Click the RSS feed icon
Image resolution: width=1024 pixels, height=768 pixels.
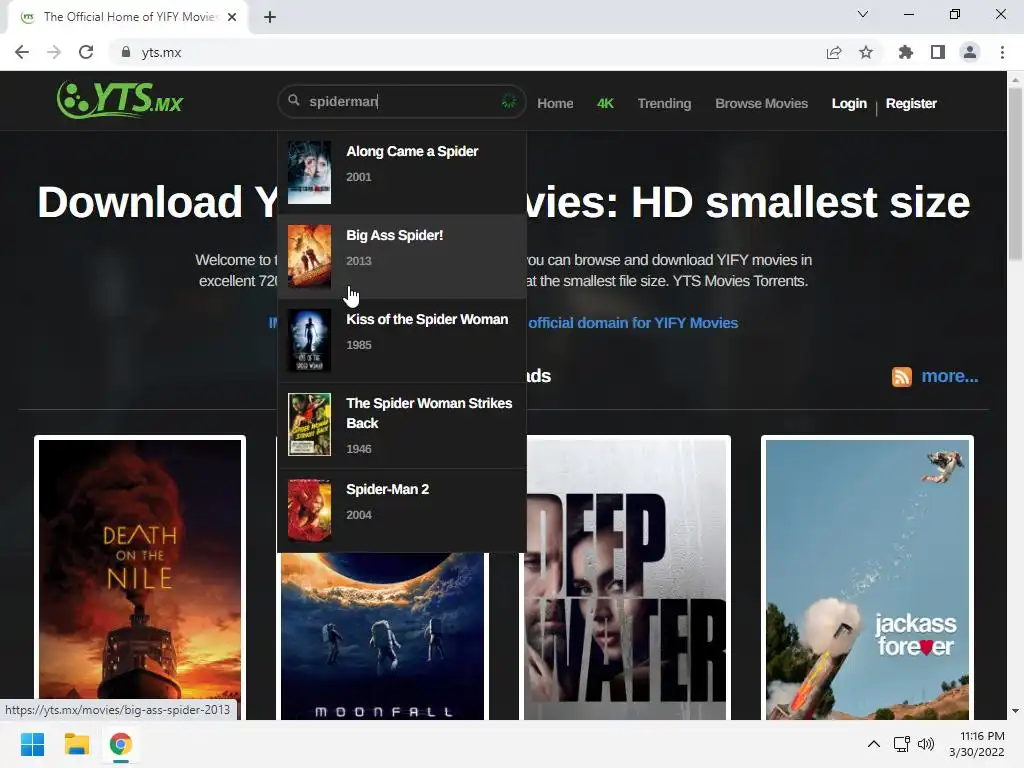901,376
